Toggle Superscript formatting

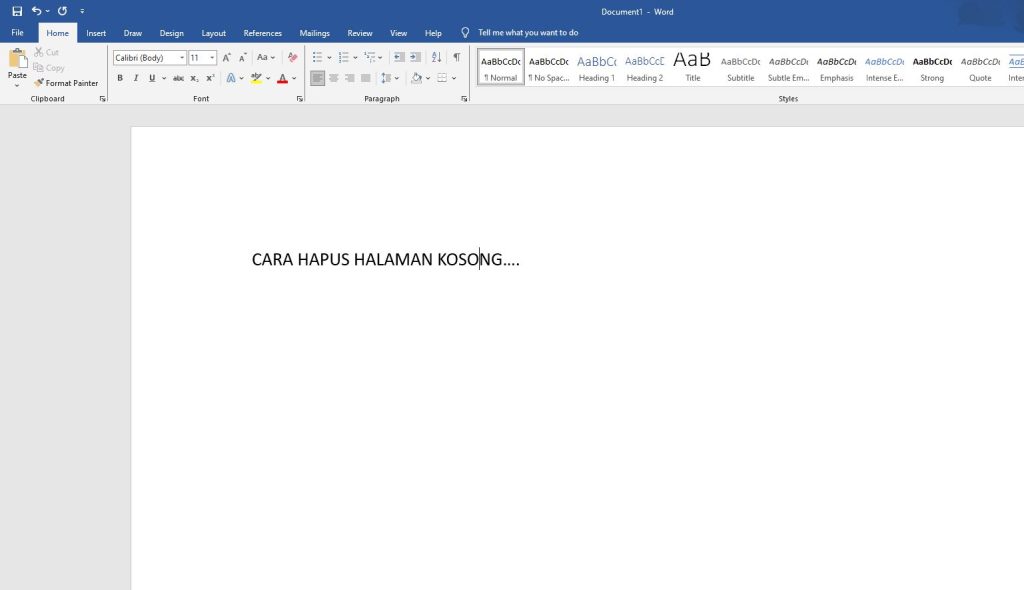(210, 78)
